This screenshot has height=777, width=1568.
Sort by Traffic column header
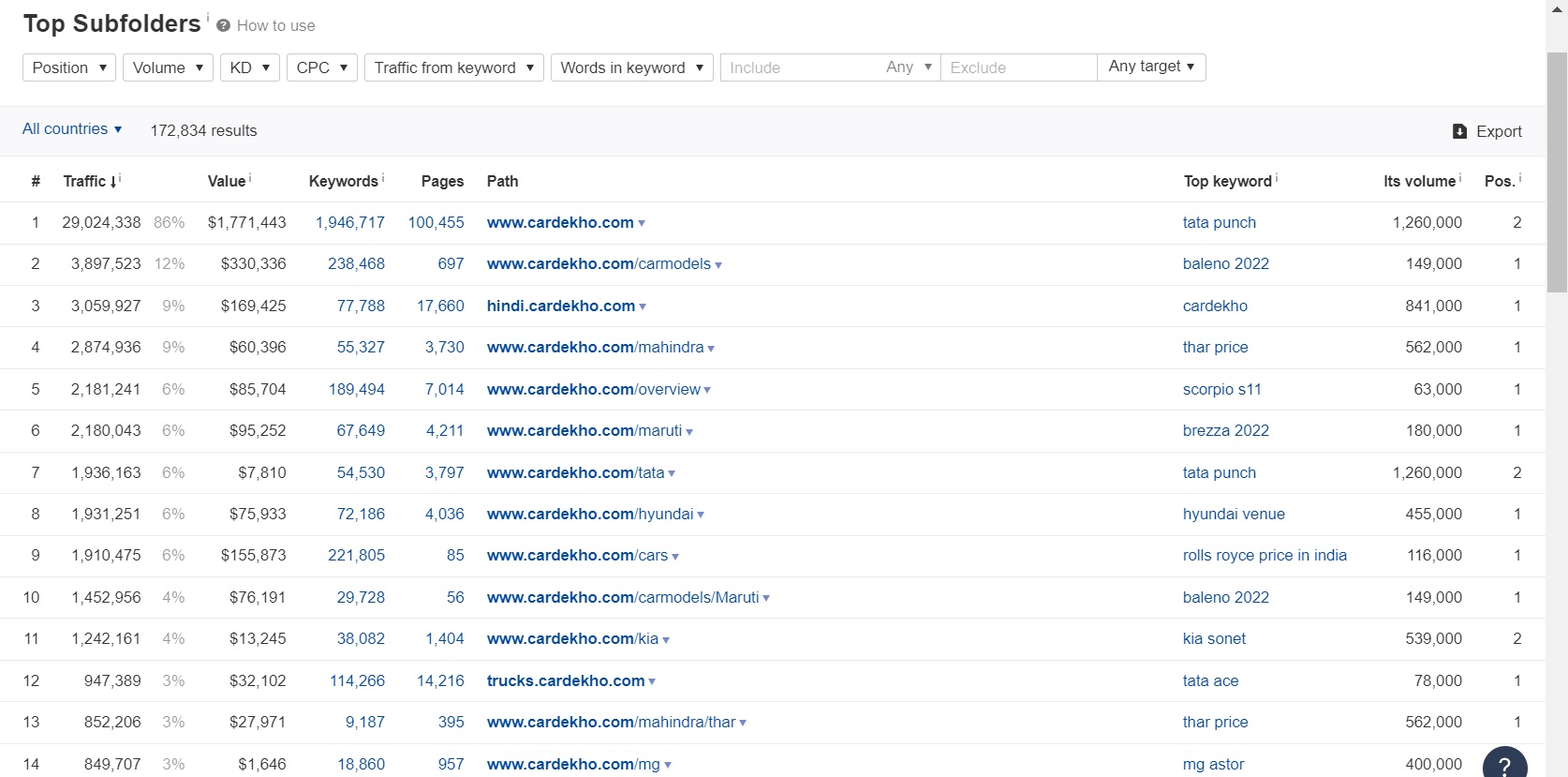[90, 181]
